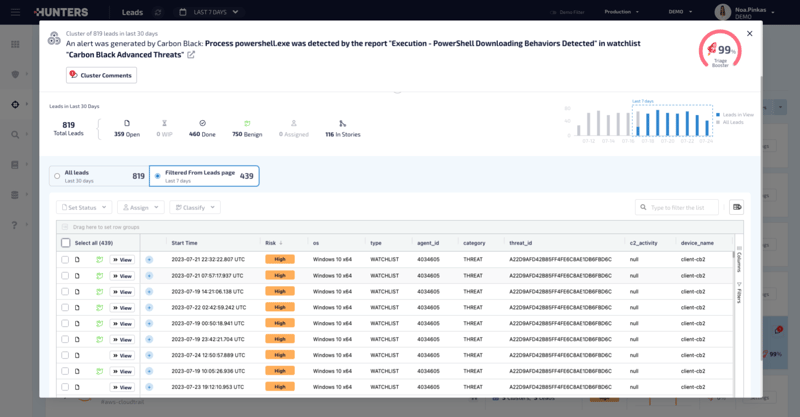The image size is (800, 417).
Task: Open the help question mark in sidebar
Action: coord(15,225)
